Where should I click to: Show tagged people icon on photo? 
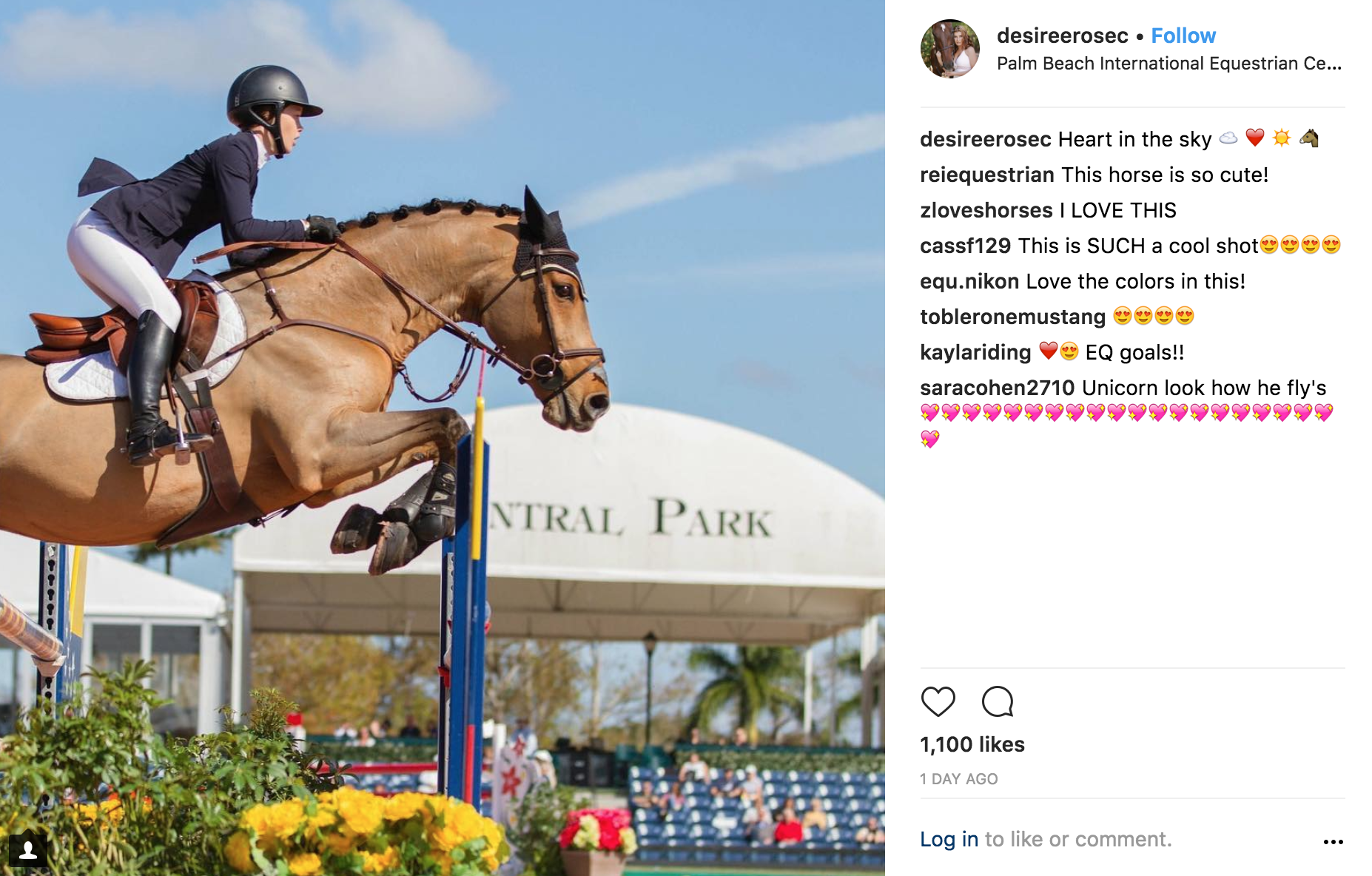(x=28, y=850)
